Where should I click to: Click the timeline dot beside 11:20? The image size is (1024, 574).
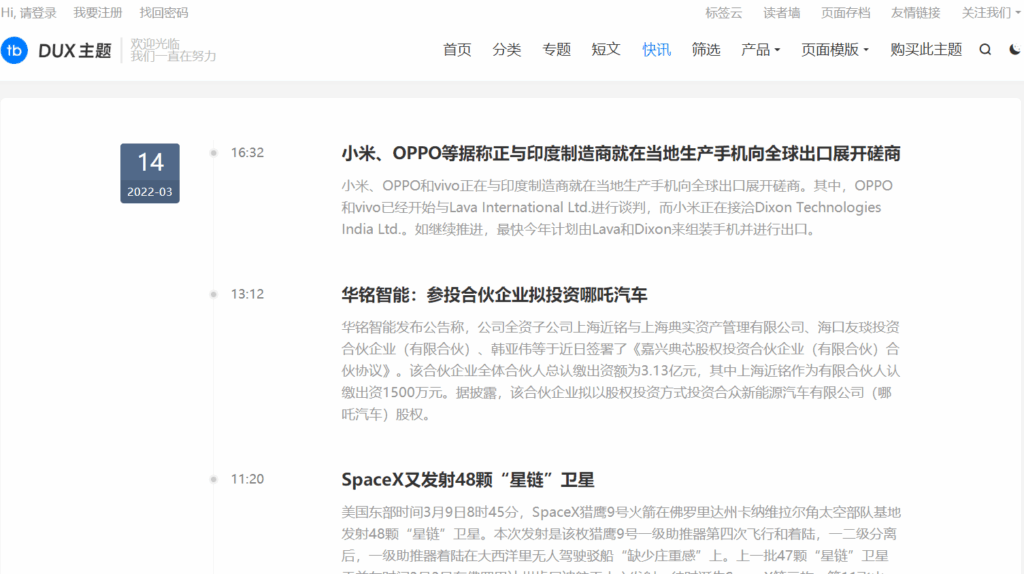tap(213, 479)
